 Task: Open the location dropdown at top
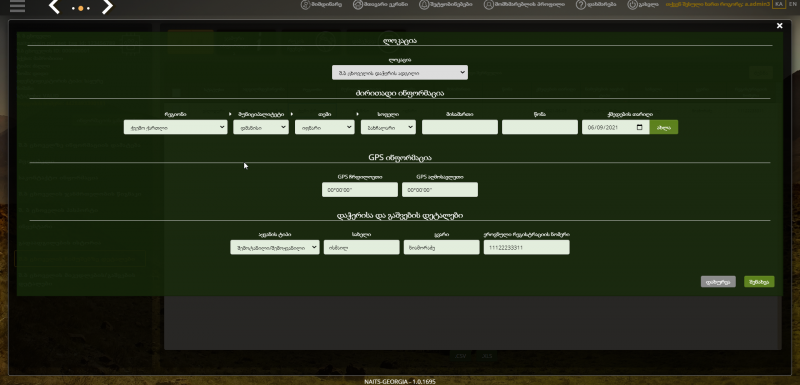click(x=399, y=72)
